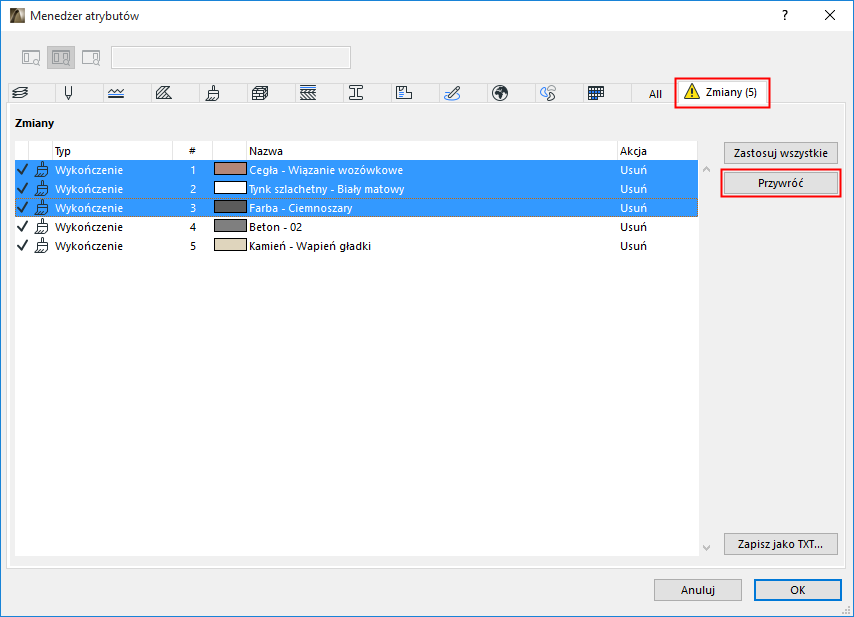The height and width of the screenshot is (617, 854).
Task: Click surface icon in Beton - 02 row
Action: (41, 227)
